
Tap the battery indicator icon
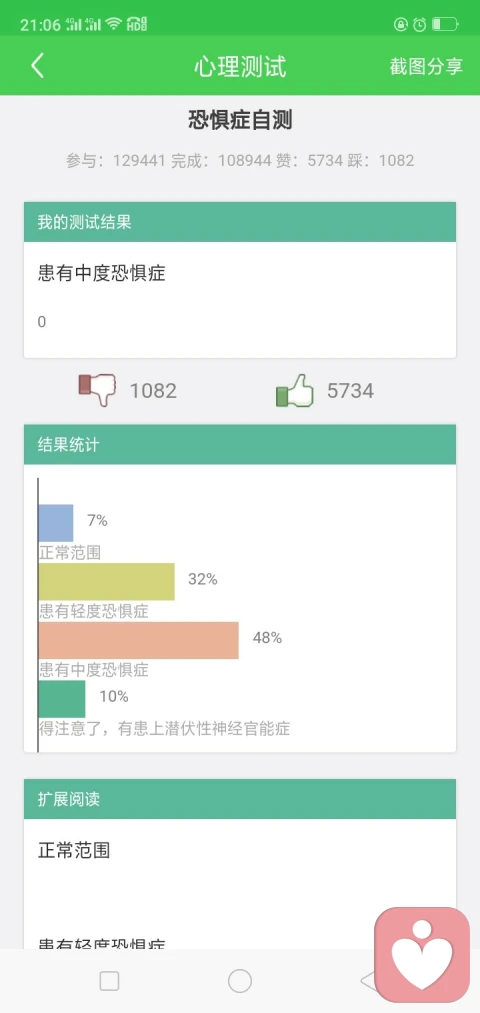[444, 25]
